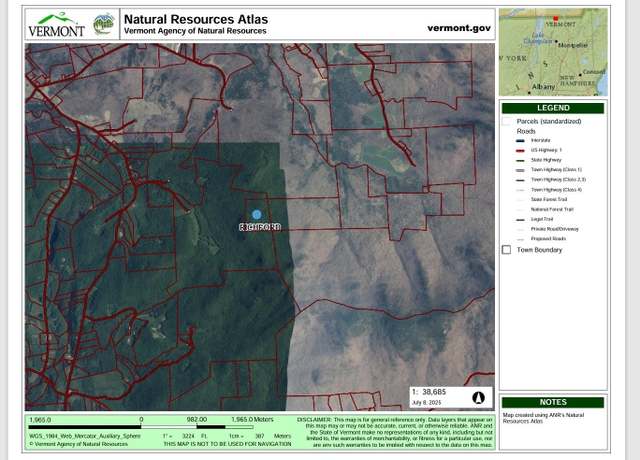Click the DISCLAIMER paragraph
Screen dimensions: 640x460
395,432
